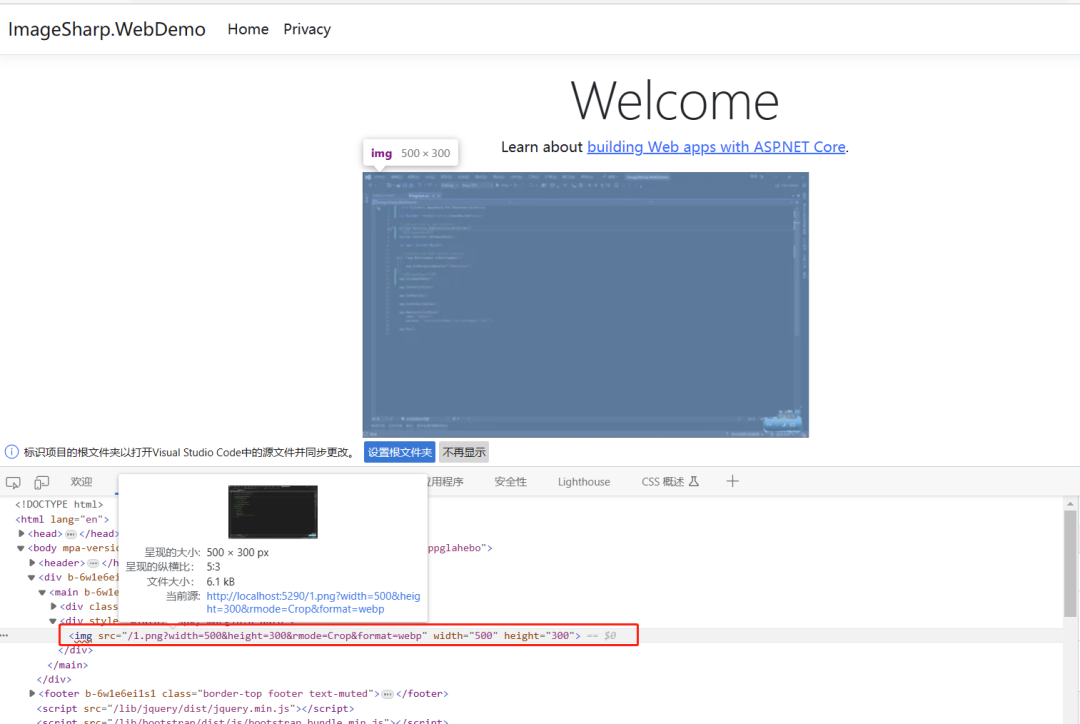
Task: Open the Lighthouse tab
Action: click(x=584, y=482)
